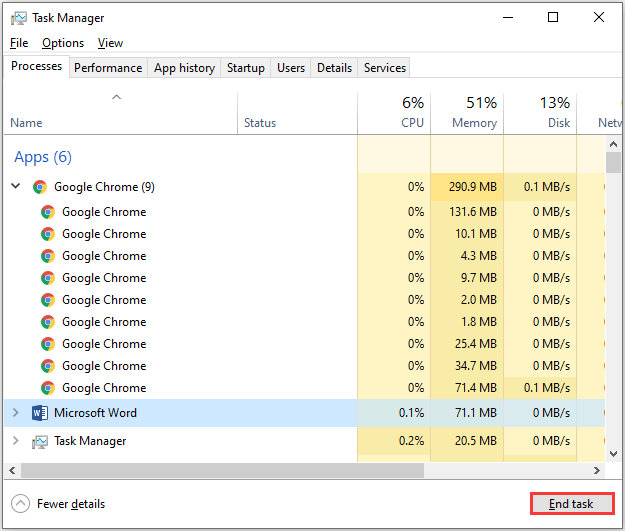Sort processes by Network column
Image resolution: width=625 pixels, height=531 pixels.
pyautogui.click(x=599, y=114)
